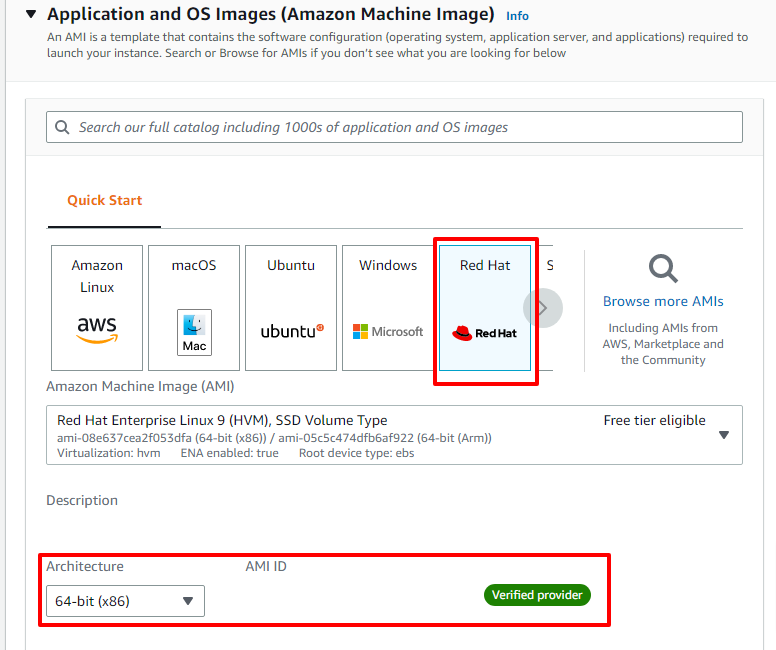Click the Virtualization: hvm text
The width and height of the screenshot is (776, 650).
(109, 453)
